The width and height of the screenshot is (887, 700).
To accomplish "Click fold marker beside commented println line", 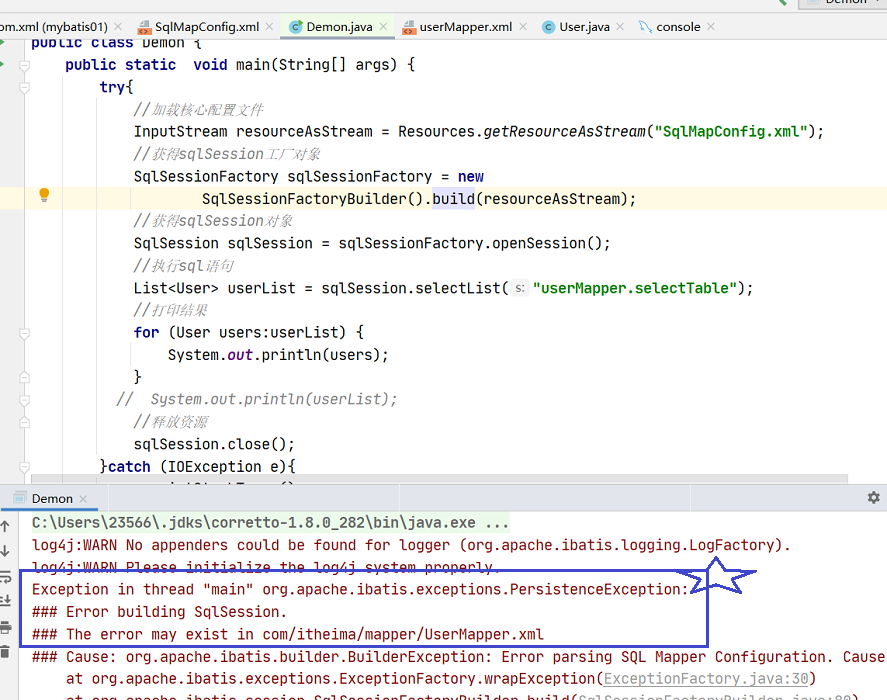I will (x=24, y=400).
